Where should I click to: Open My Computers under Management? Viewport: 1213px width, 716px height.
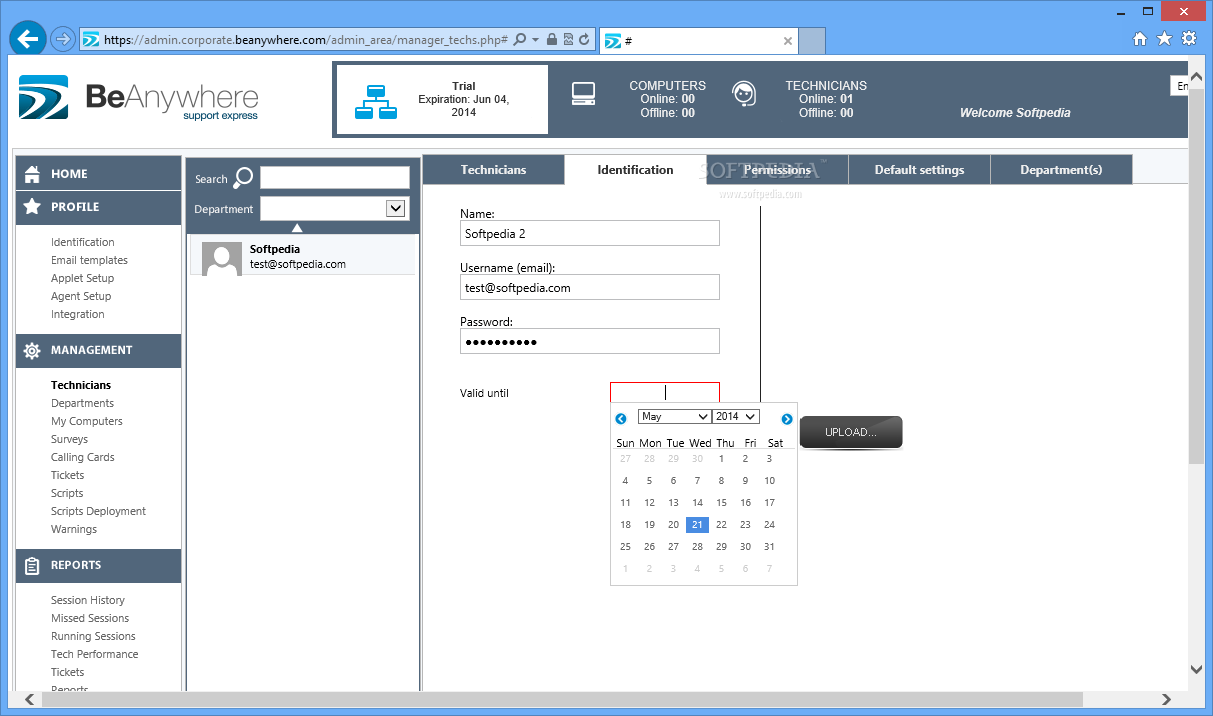(87, 421)
